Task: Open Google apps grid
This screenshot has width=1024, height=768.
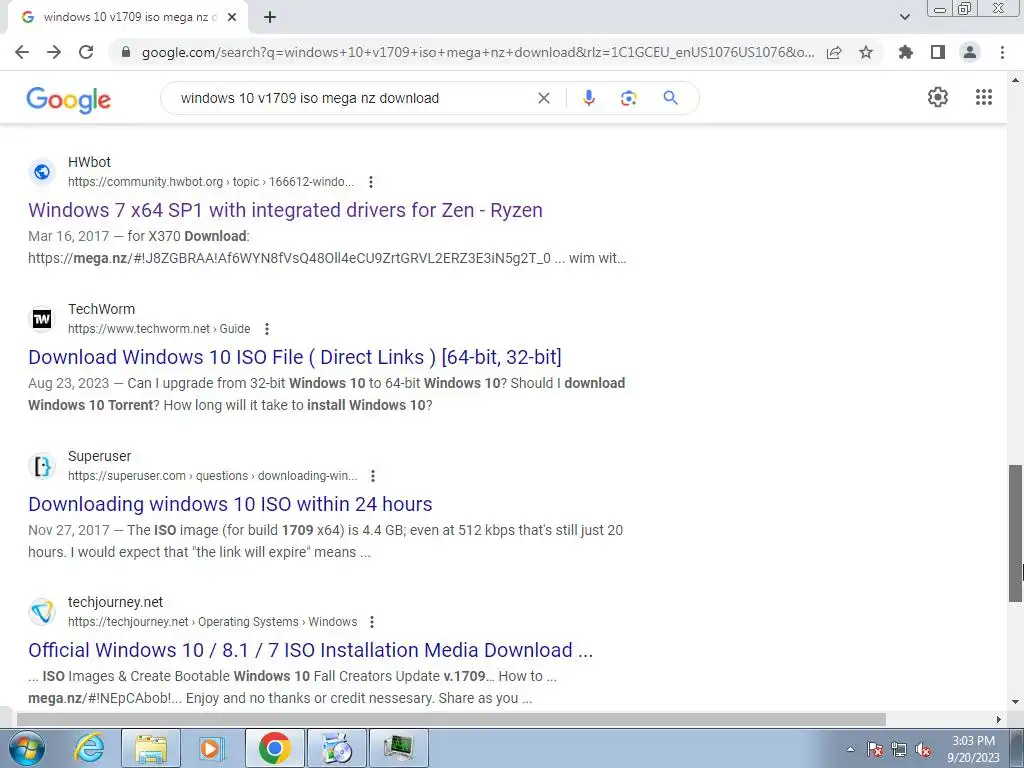Action: [984, 97]
